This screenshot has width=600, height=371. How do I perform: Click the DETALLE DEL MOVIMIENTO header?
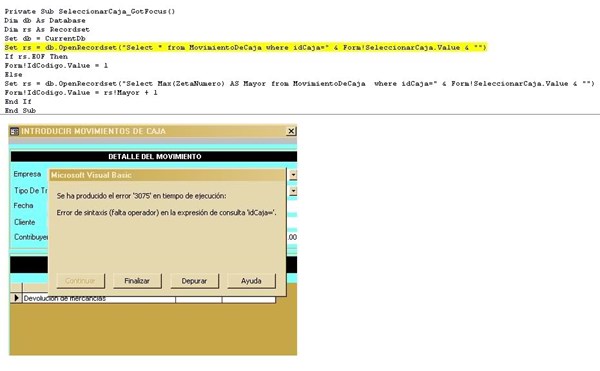pyautogui.click(x=154, y=156)
